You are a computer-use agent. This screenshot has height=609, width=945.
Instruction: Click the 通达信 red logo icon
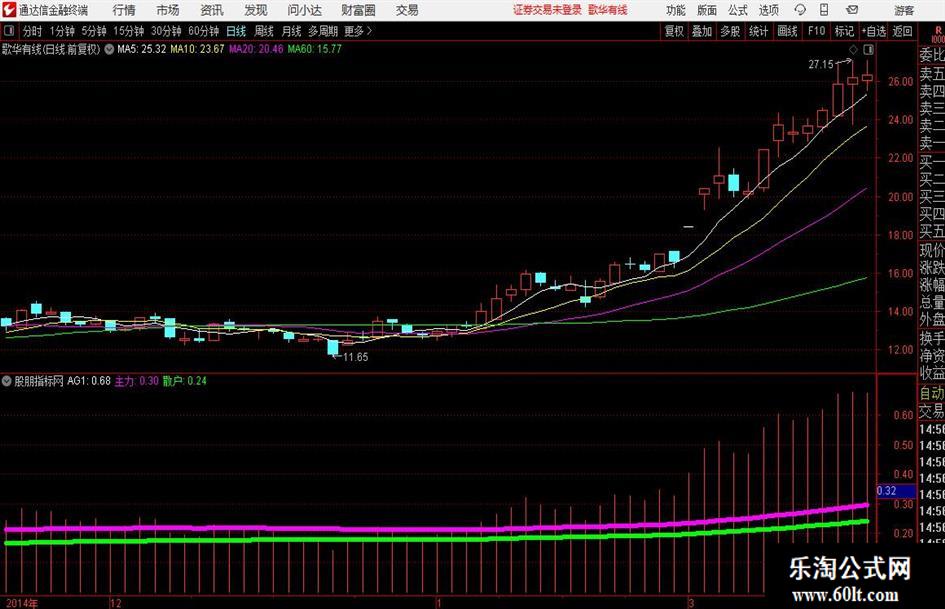click(8, 10)
